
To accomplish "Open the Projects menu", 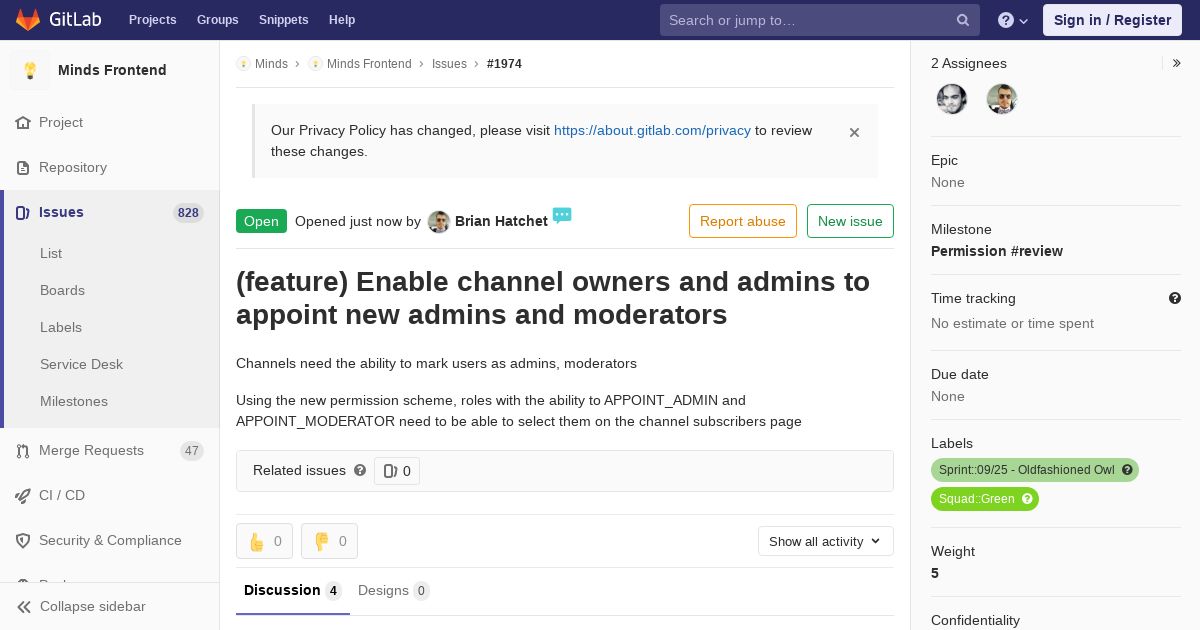I will coord(152,20).
